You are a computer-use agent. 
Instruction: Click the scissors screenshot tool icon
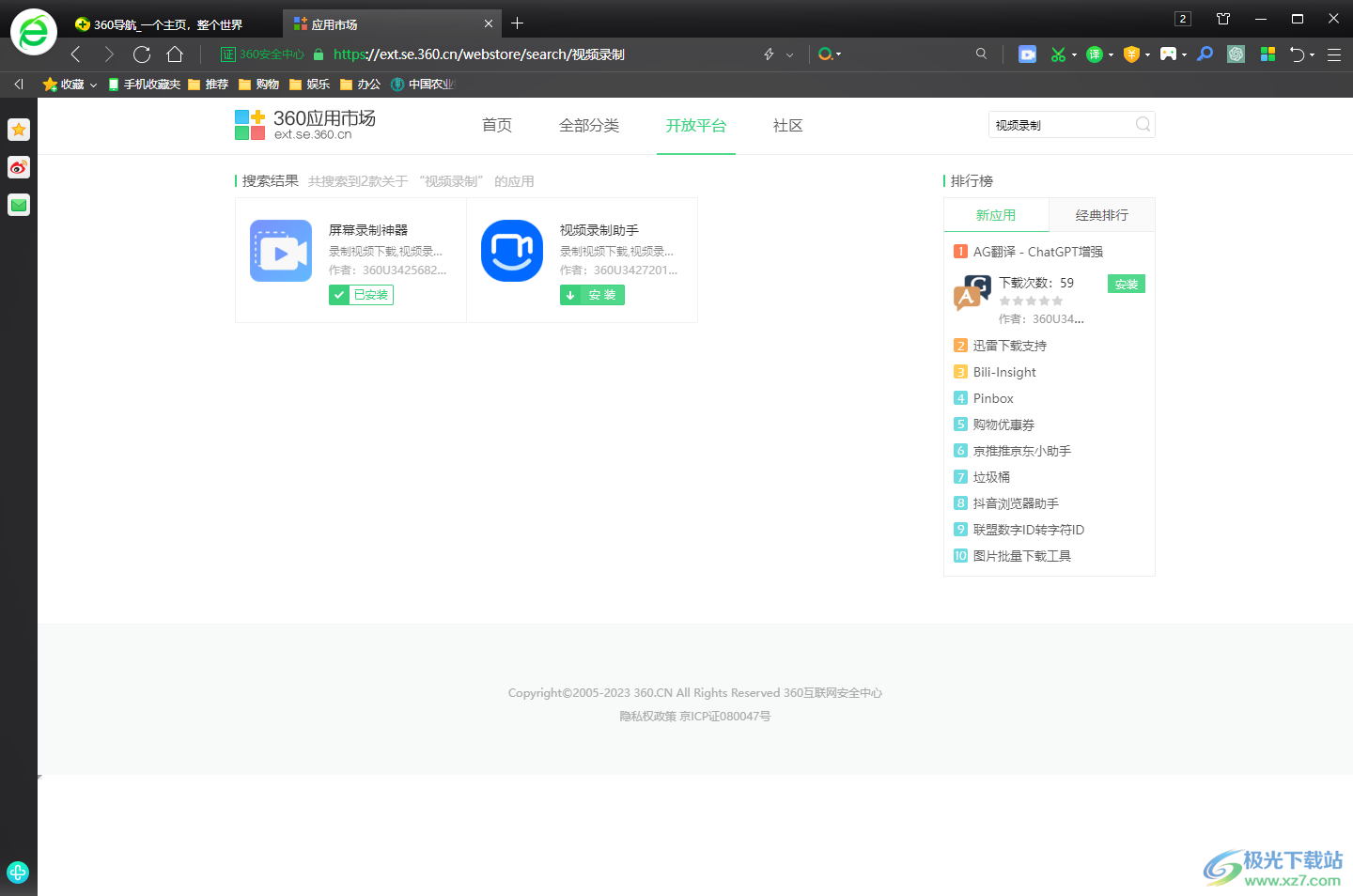1058,54
